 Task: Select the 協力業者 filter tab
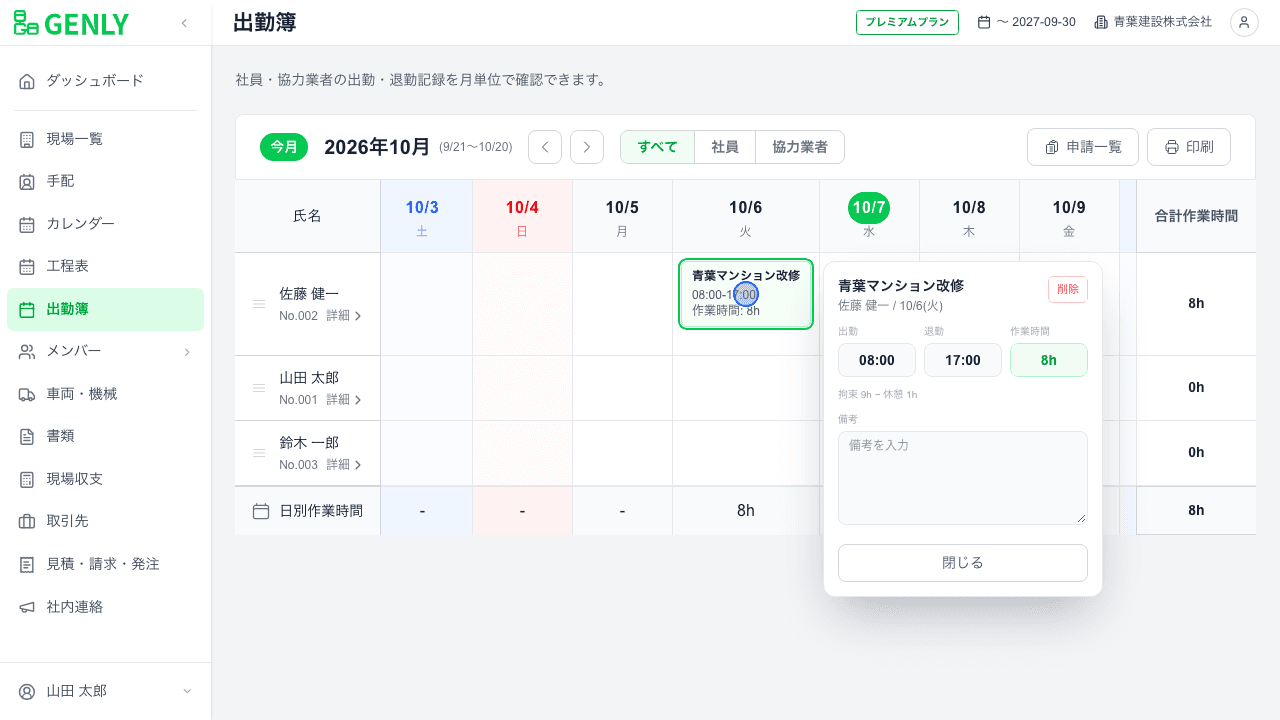pyautogui.click(x=800, y=147)
